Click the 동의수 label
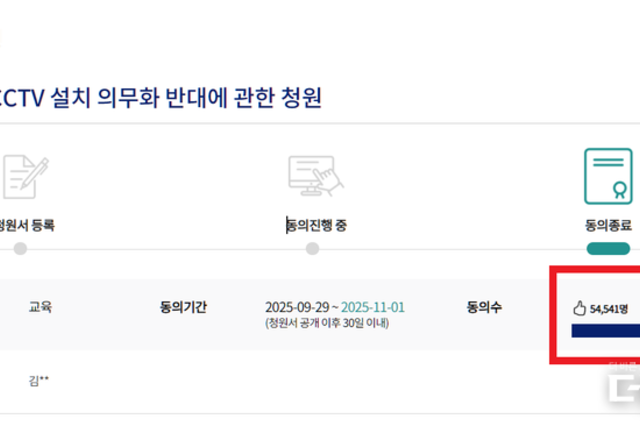 point(484,308)
